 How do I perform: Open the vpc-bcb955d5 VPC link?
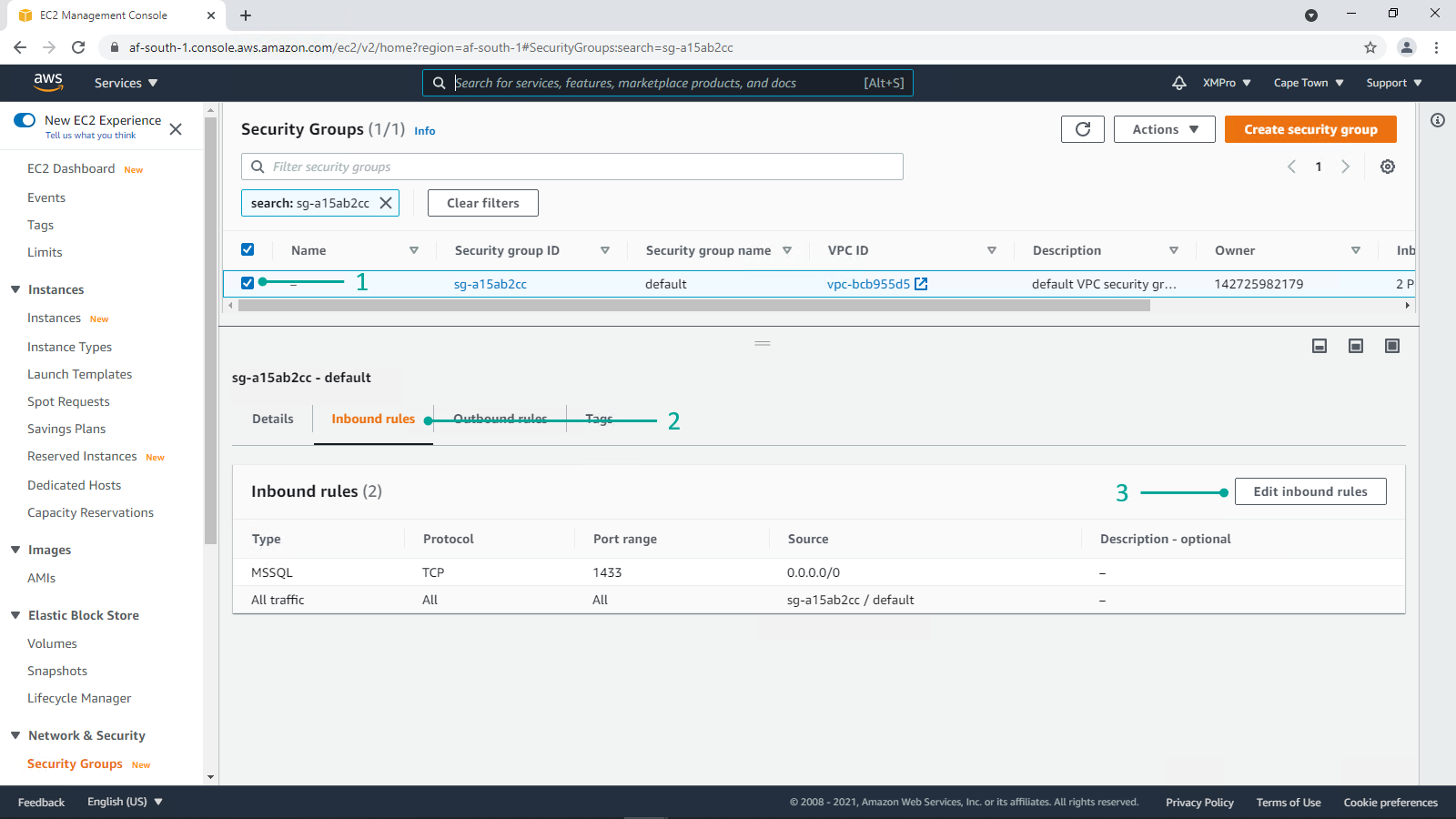click(x=868, y=284)
